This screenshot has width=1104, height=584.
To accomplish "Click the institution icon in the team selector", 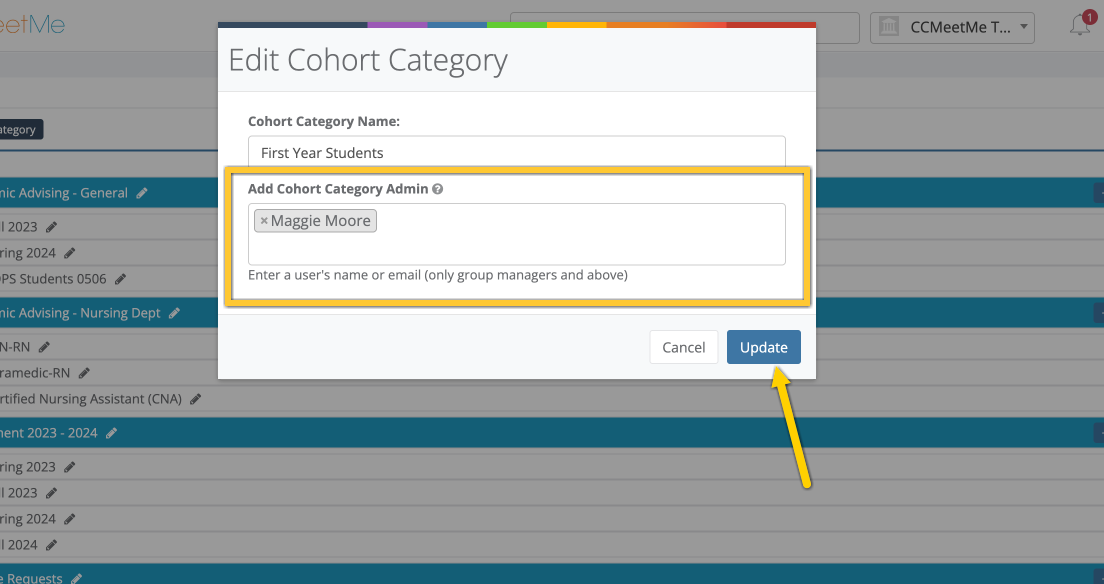I will coord(889,27).
